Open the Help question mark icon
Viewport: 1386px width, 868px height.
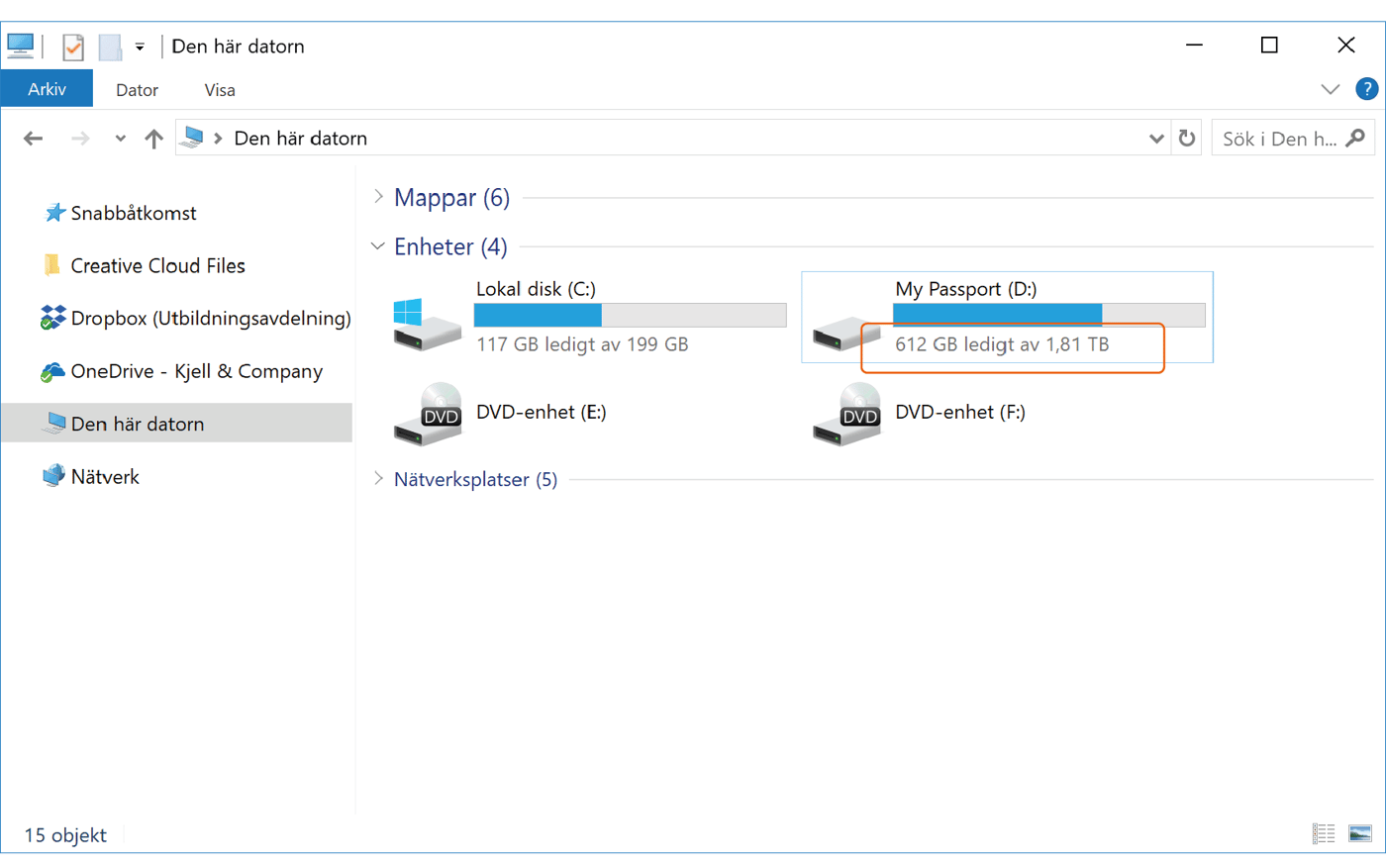coord(1366,89)
